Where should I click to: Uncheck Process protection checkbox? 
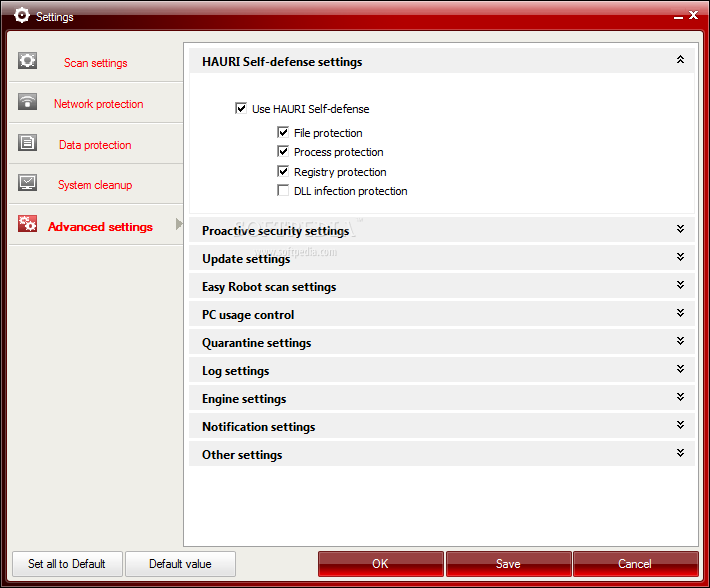[283, 152]
